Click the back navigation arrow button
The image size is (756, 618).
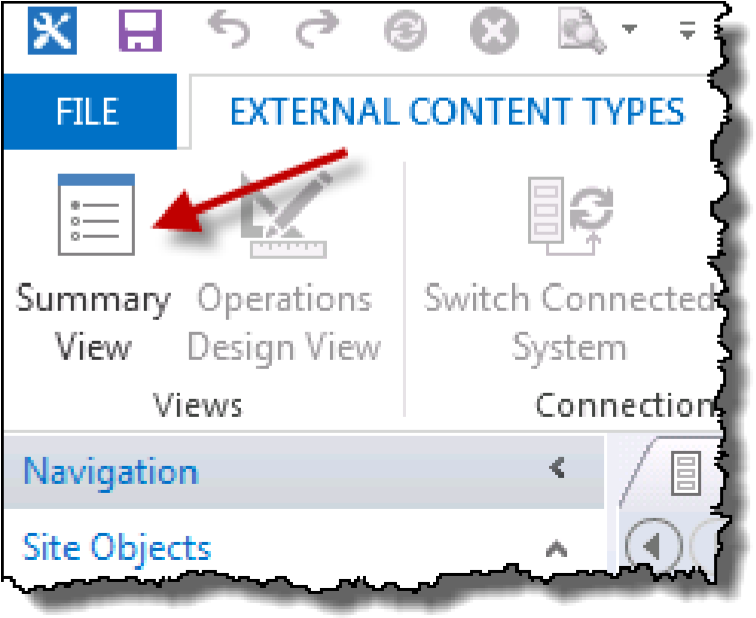click(x=653, y=546)
